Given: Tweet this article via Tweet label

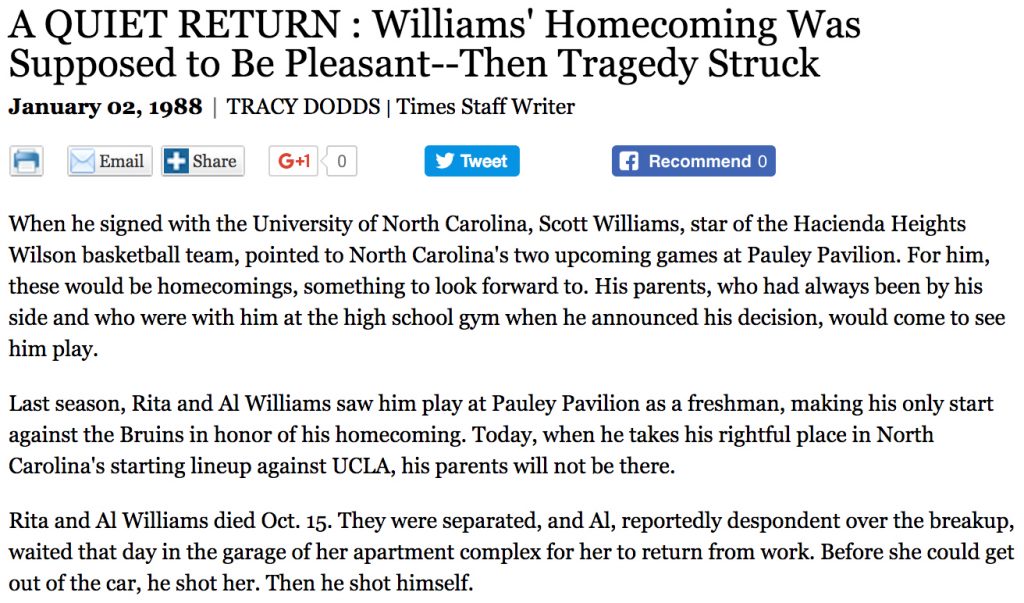Looking at the screenshot, I should (x=483, y=161).
